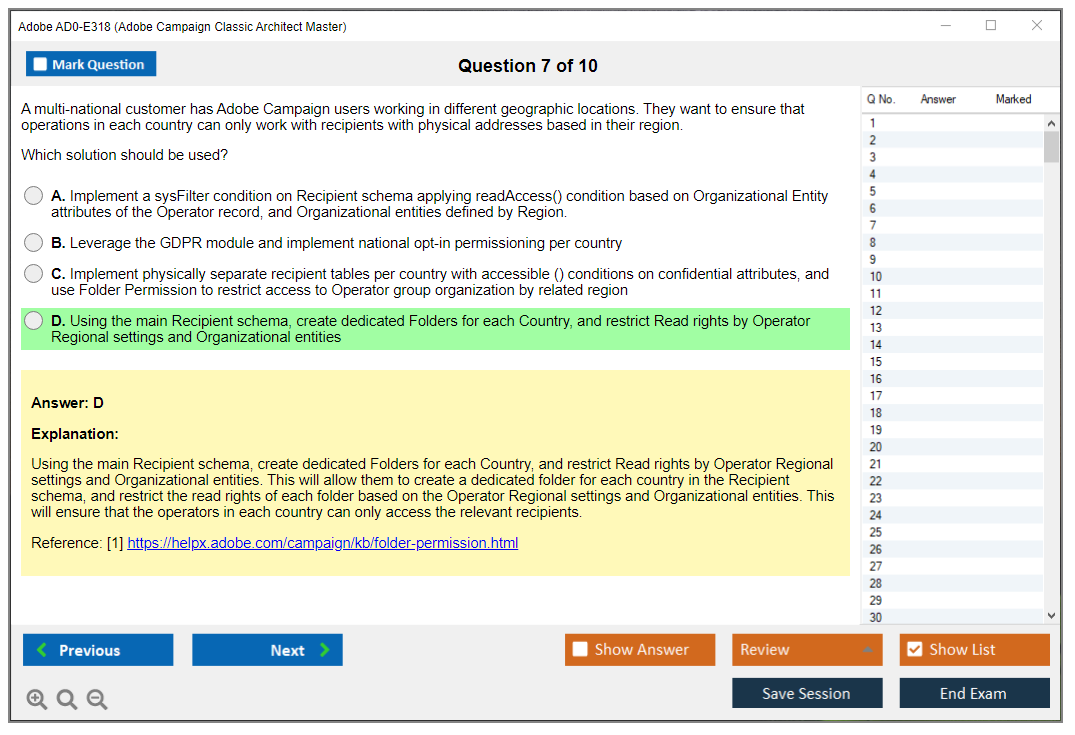This screenshot has height=735, width=1075.
Task: Expand the Review dropdown menu
Action: pos(867,650)
